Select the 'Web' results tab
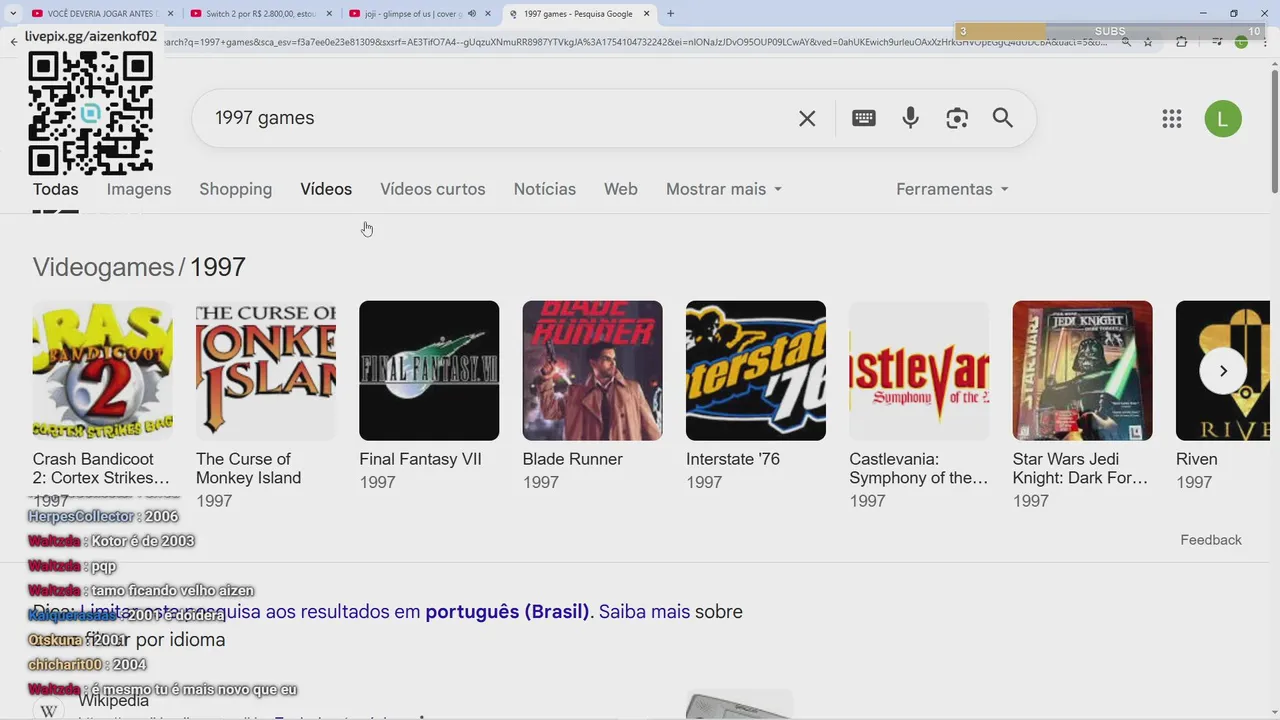Image resolution: width=1280 pixels, height=720 pixels. [x=620, y=189]
